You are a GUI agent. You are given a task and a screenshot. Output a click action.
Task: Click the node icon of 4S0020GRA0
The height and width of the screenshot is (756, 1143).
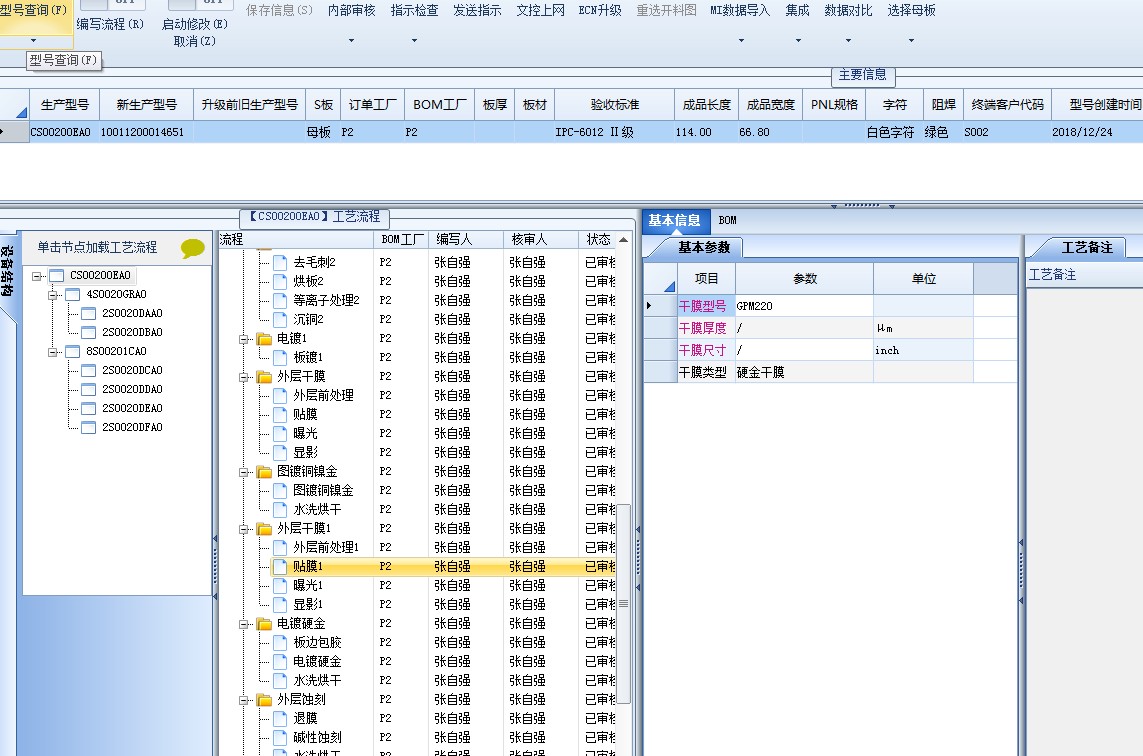point(73,295)
